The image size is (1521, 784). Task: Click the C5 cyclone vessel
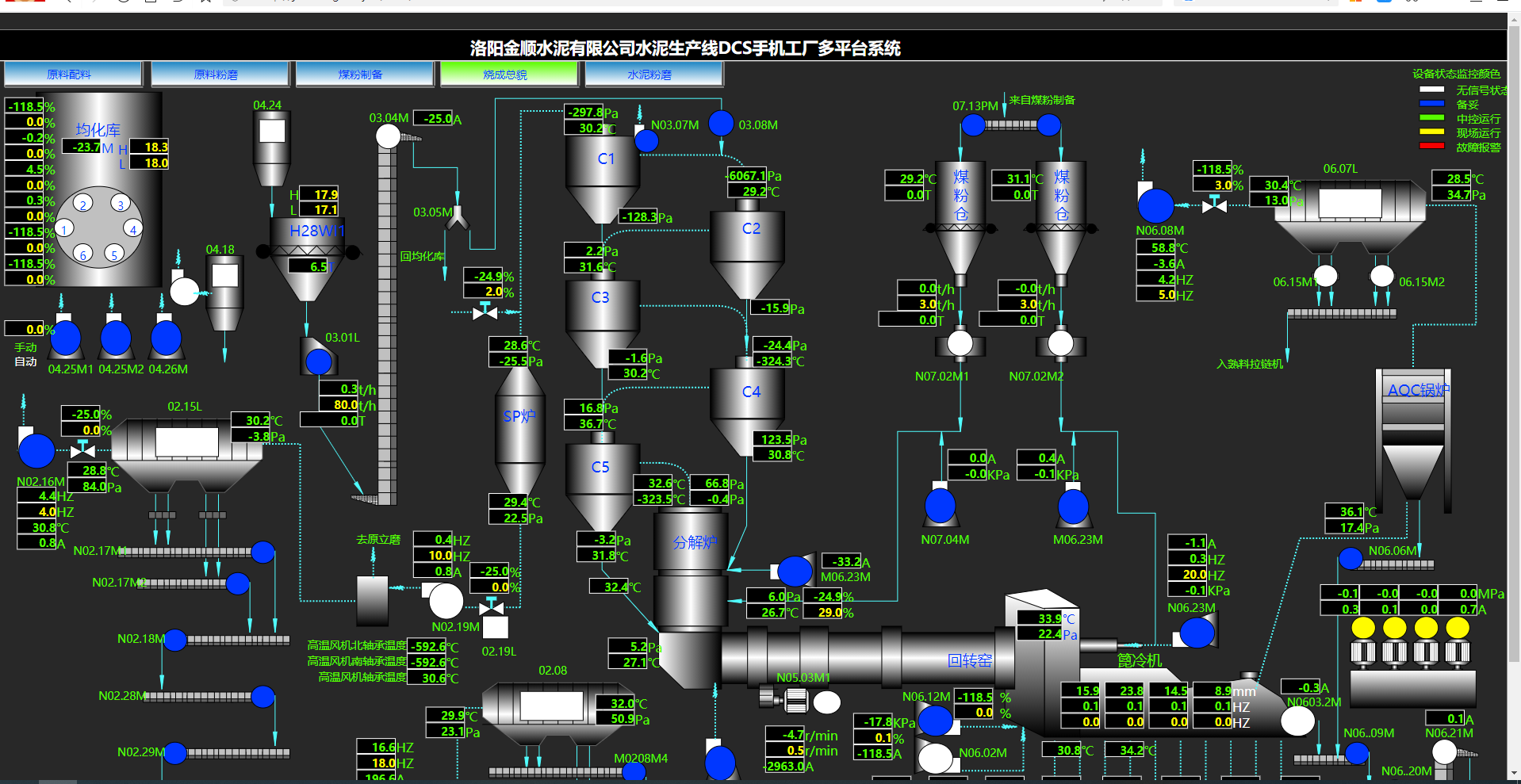(601, 476)
